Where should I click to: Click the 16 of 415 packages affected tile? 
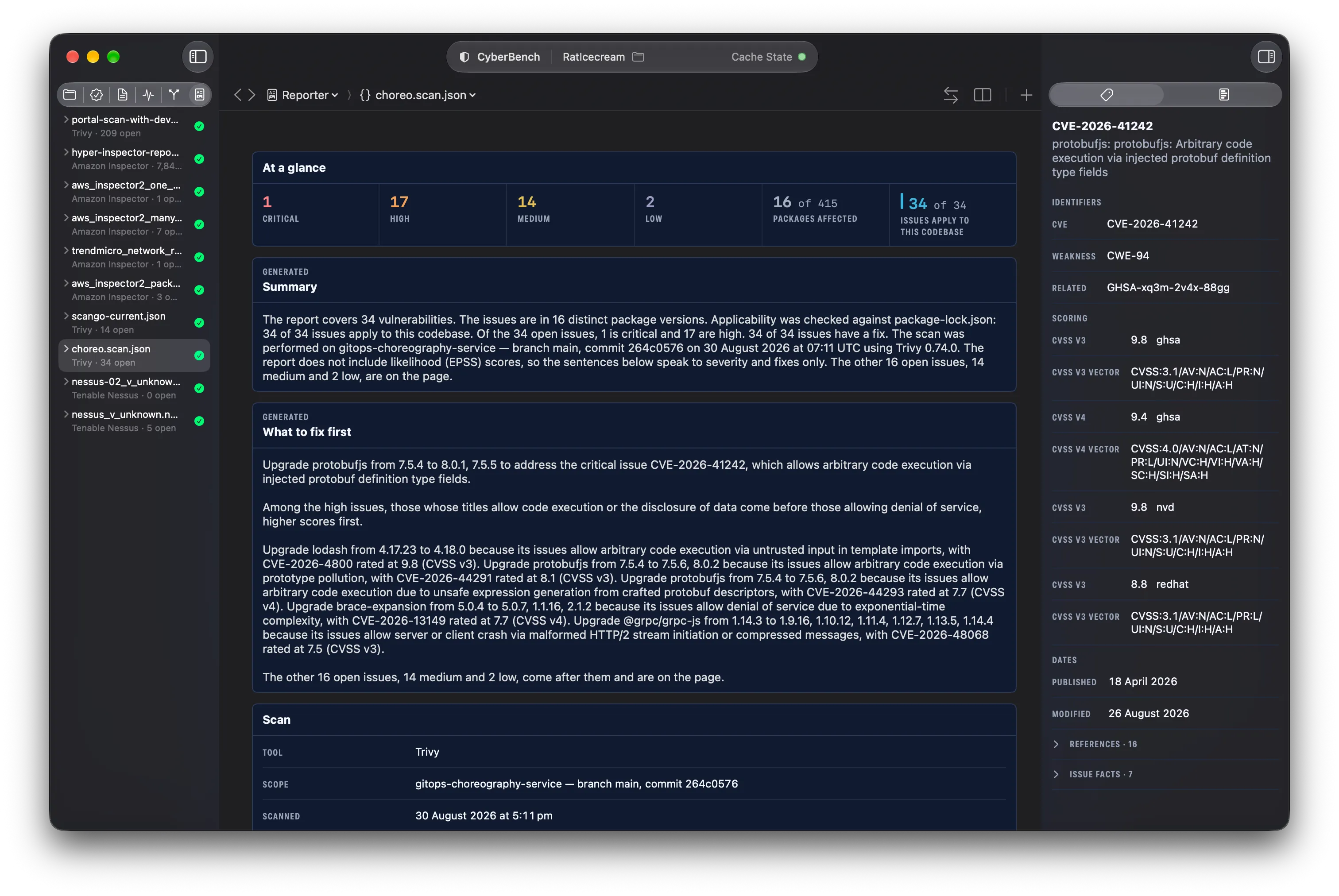825,214
